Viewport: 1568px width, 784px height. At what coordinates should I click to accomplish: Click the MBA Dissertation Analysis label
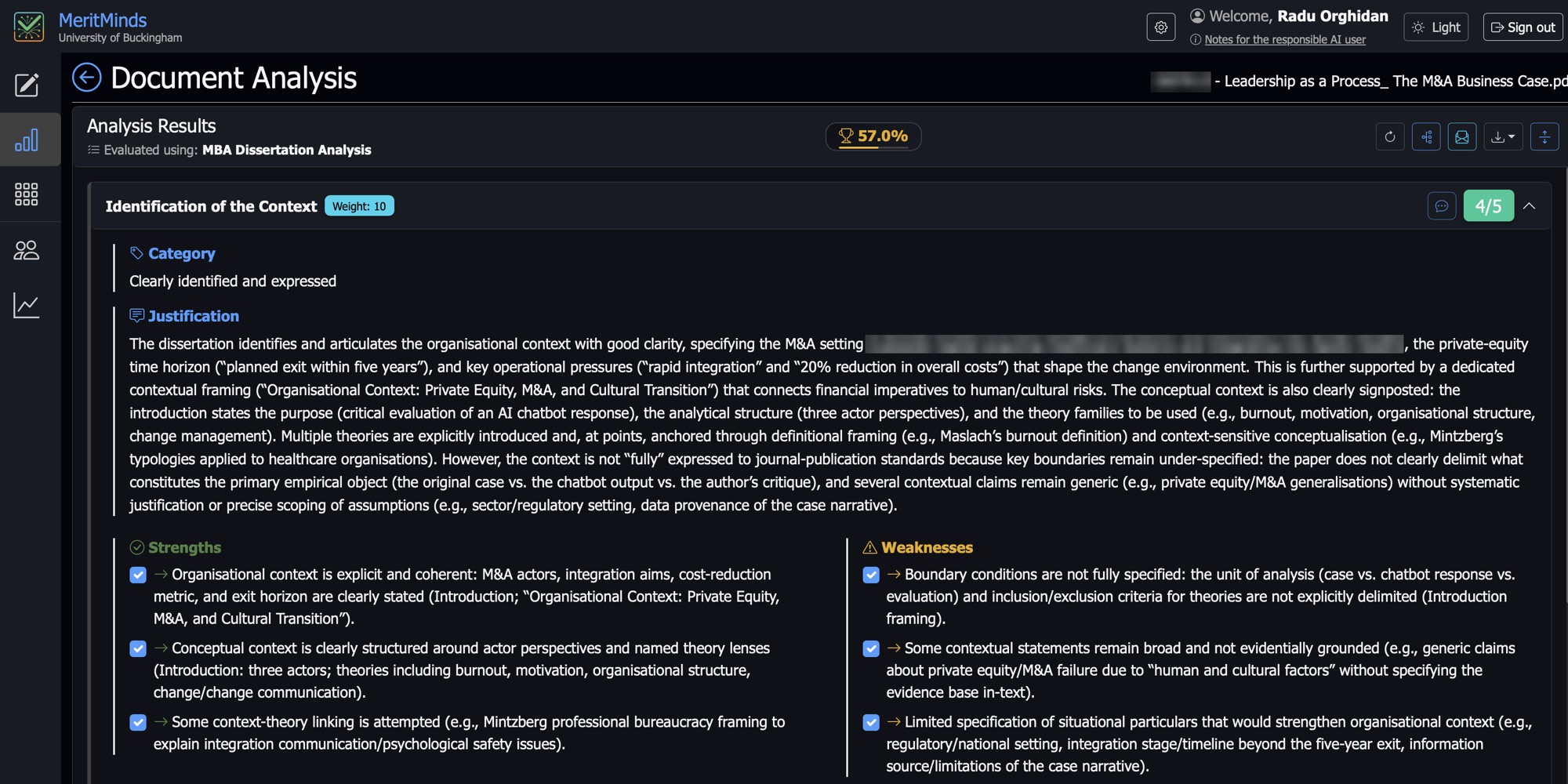[x=287, y=150]
